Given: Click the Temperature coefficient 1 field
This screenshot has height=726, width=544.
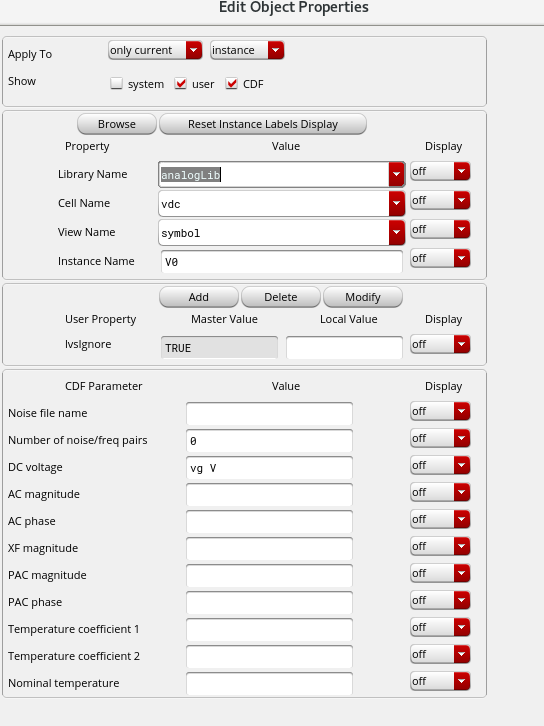Looking at the screenshot, I should [x=269, y=630].
